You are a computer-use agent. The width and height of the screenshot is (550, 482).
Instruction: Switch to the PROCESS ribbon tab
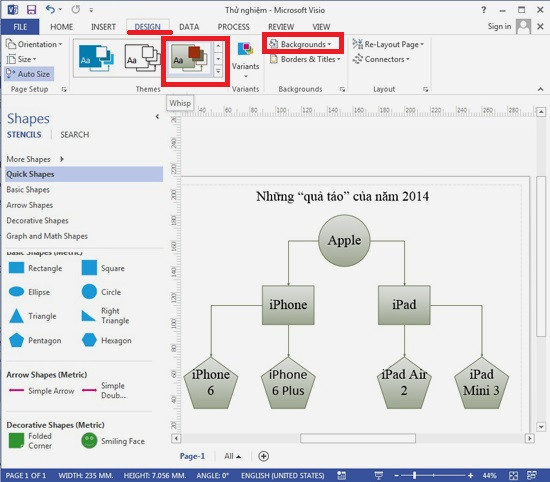[x=233, y=27]
